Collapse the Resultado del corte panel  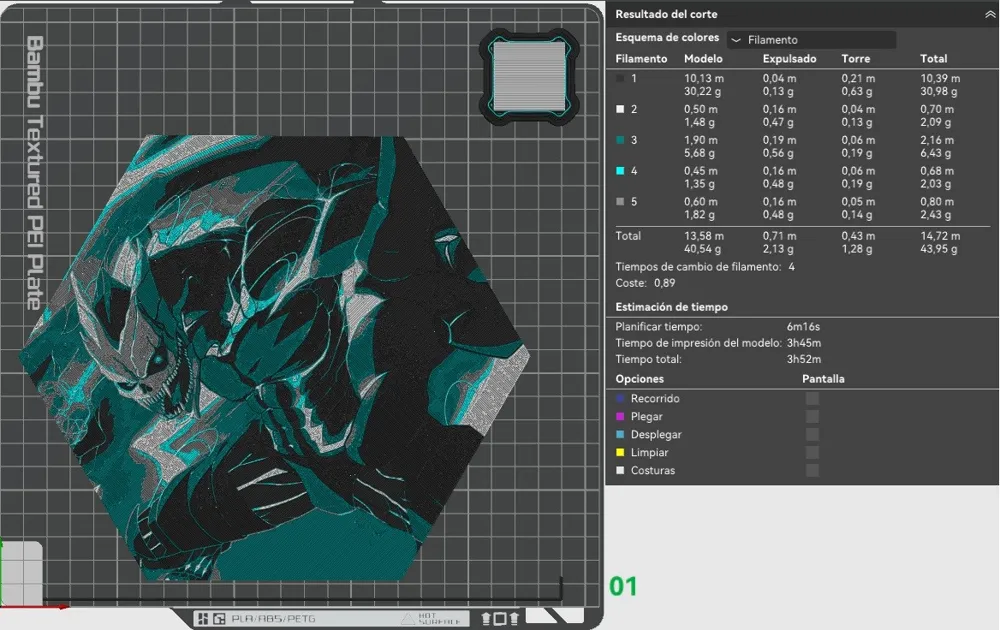coord(989,14)
